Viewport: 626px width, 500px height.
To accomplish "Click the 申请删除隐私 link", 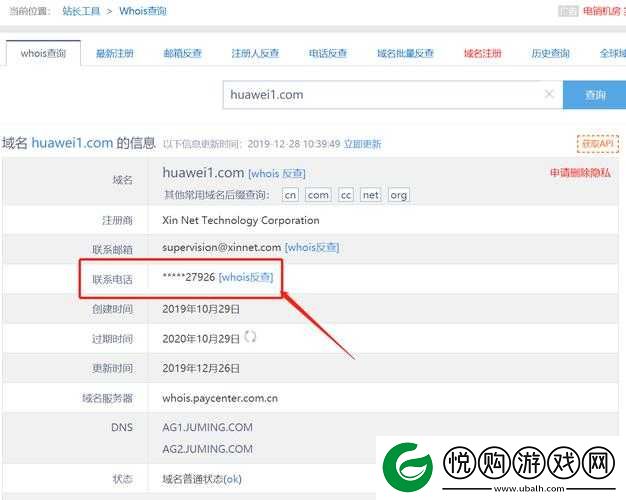I will coord(580,173).
